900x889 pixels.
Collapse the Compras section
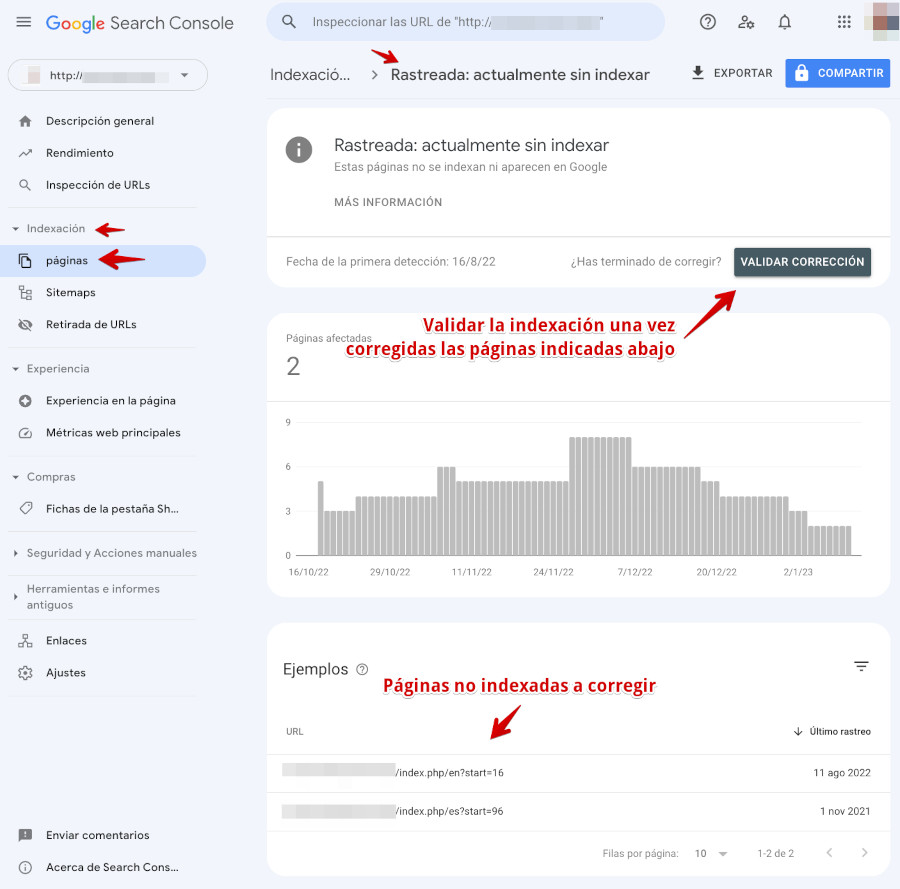click(x=15, y=477)
